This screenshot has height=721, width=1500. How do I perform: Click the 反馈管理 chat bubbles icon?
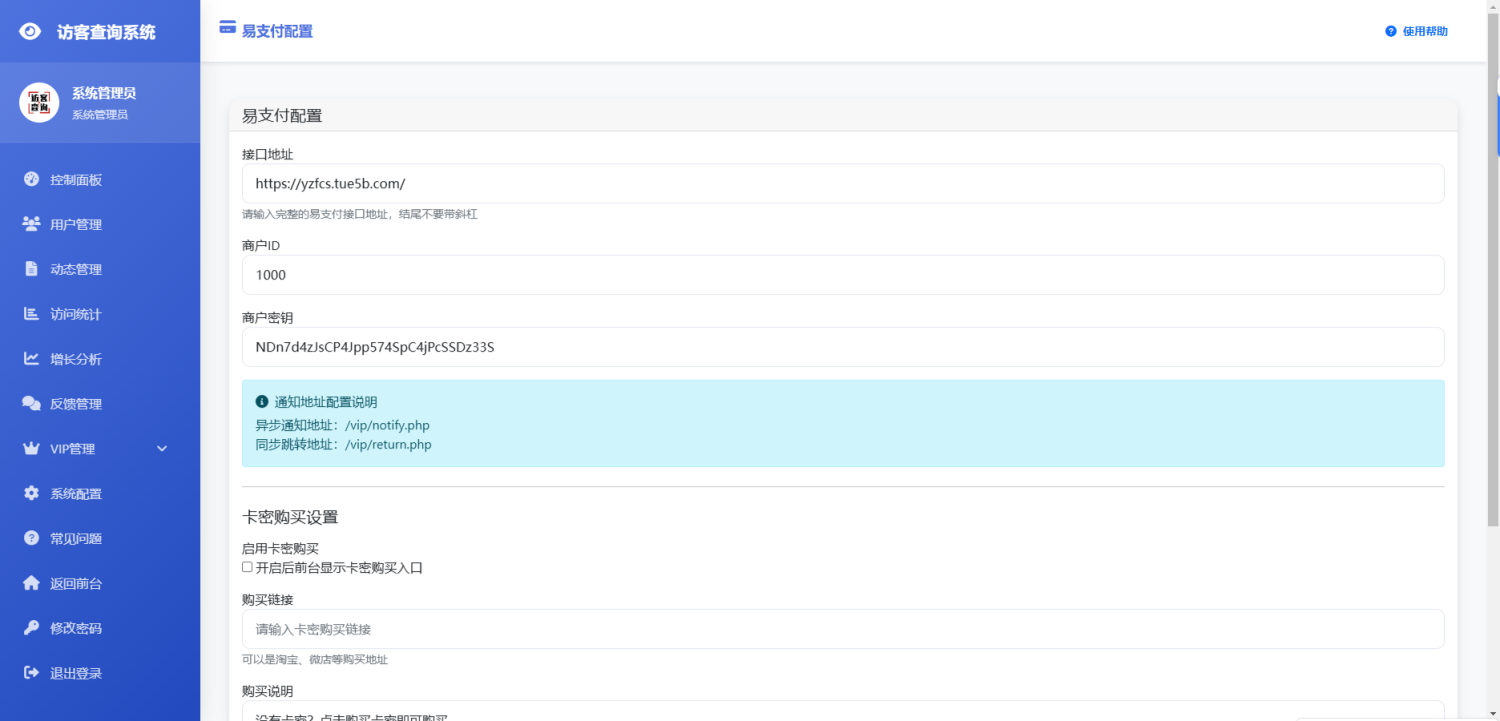[x=31, y=404]
